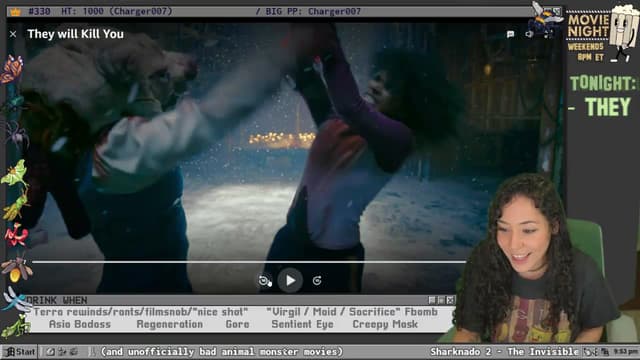The width and height of the screenshot is (640, 360).
Task: Click the orange butterfly icon in the sidebar
Action: (11, 69)
